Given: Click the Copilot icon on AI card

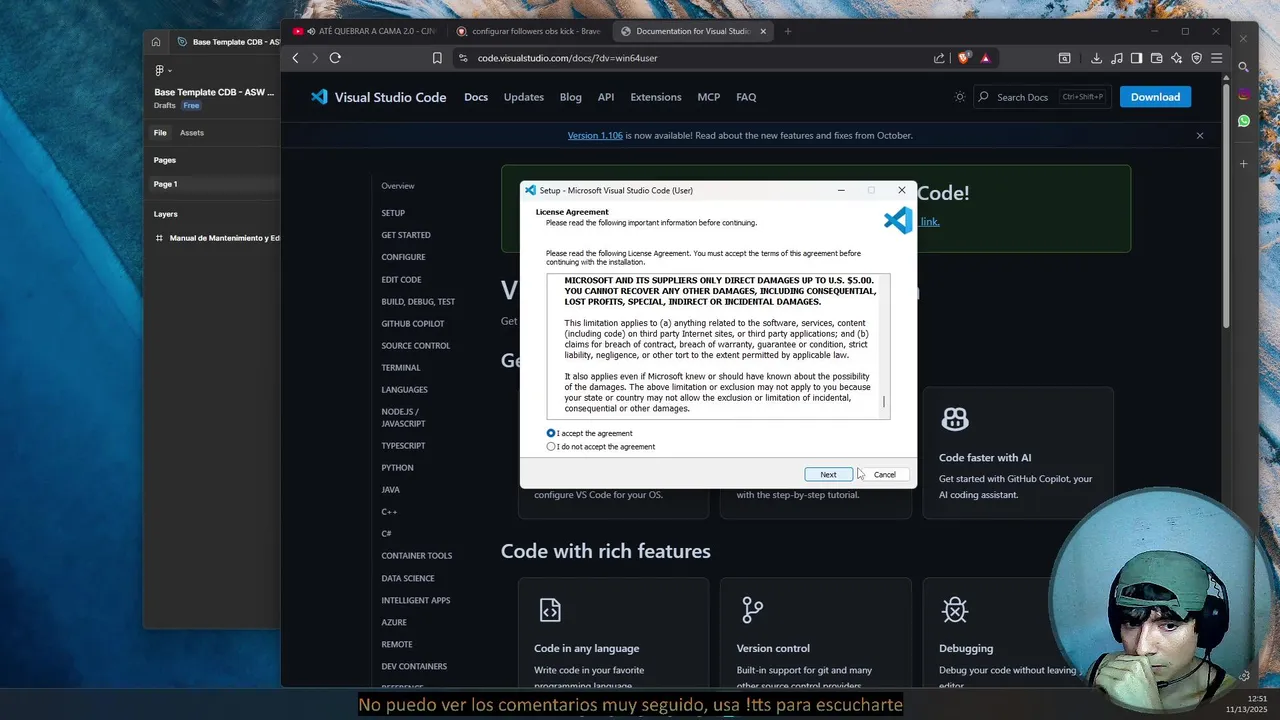Looking at the screenshot, I should point(955,419).
